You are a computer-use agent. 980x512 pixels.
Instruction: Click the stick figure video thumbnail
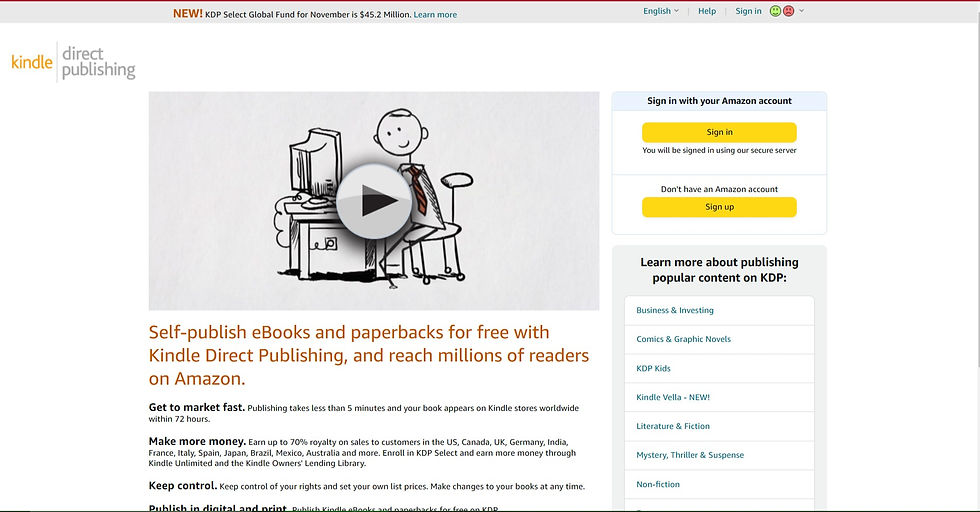pos(374,201)
